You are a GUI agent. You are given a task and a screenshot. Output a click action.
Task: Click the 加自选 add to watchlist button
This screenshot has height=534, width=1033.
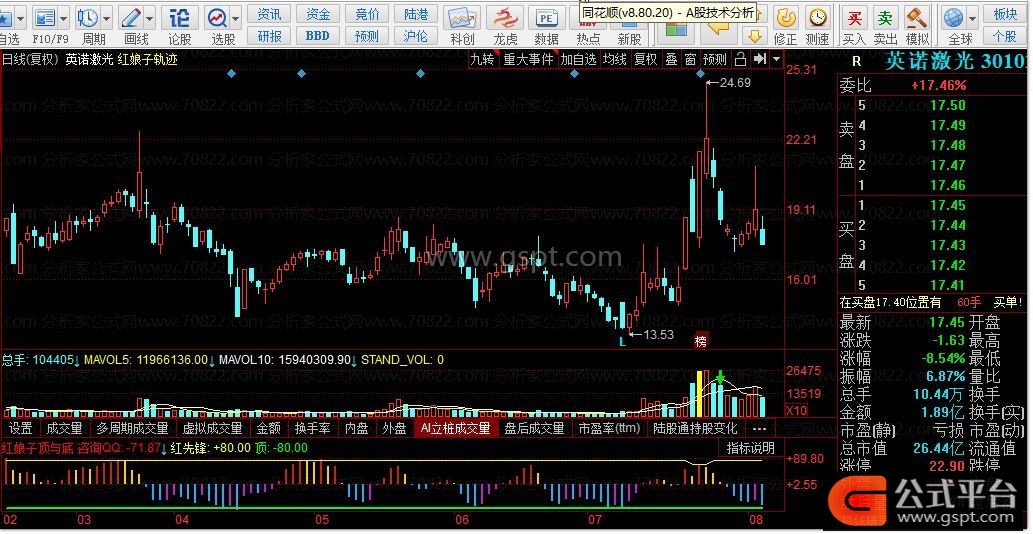click(x=578, y=59)
